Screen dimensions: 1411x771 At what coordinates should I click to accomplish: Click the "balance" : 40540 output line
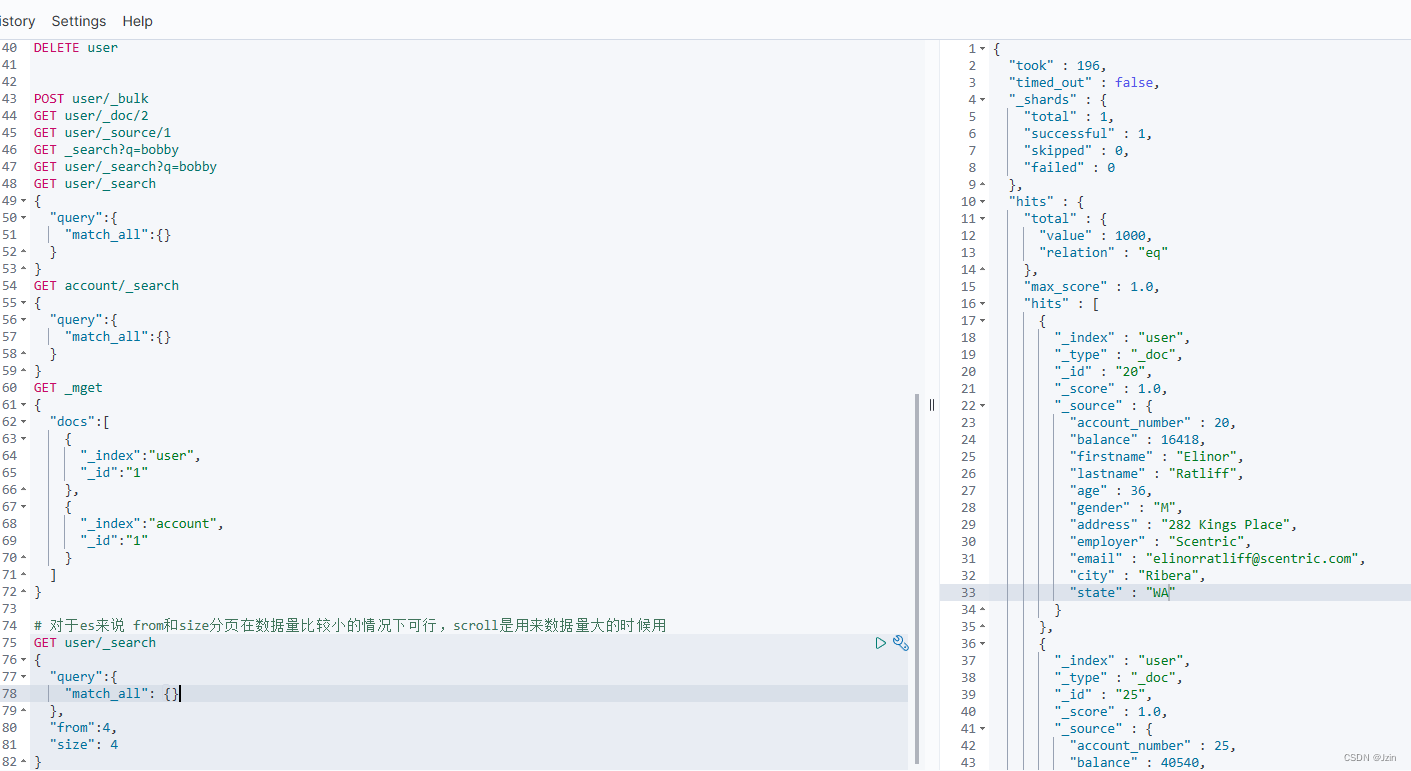coord(1137,763)
